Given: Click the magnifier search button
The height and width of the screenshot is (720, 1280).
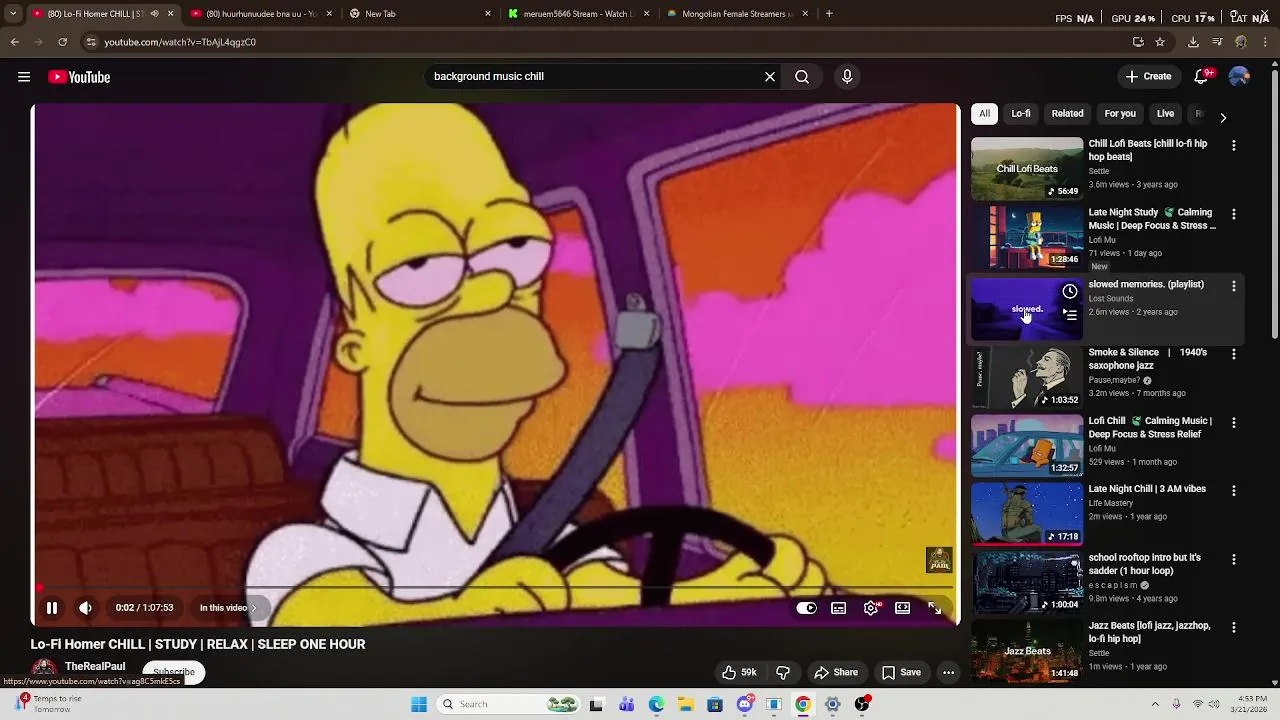Looking at the screenshot, I should tap(802, 77).
